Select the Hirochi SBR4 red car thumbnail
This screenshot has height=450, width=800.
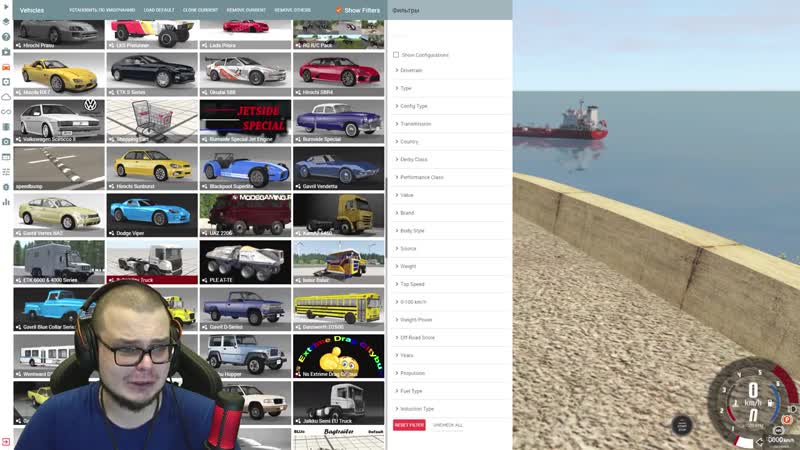pos(339,74)
